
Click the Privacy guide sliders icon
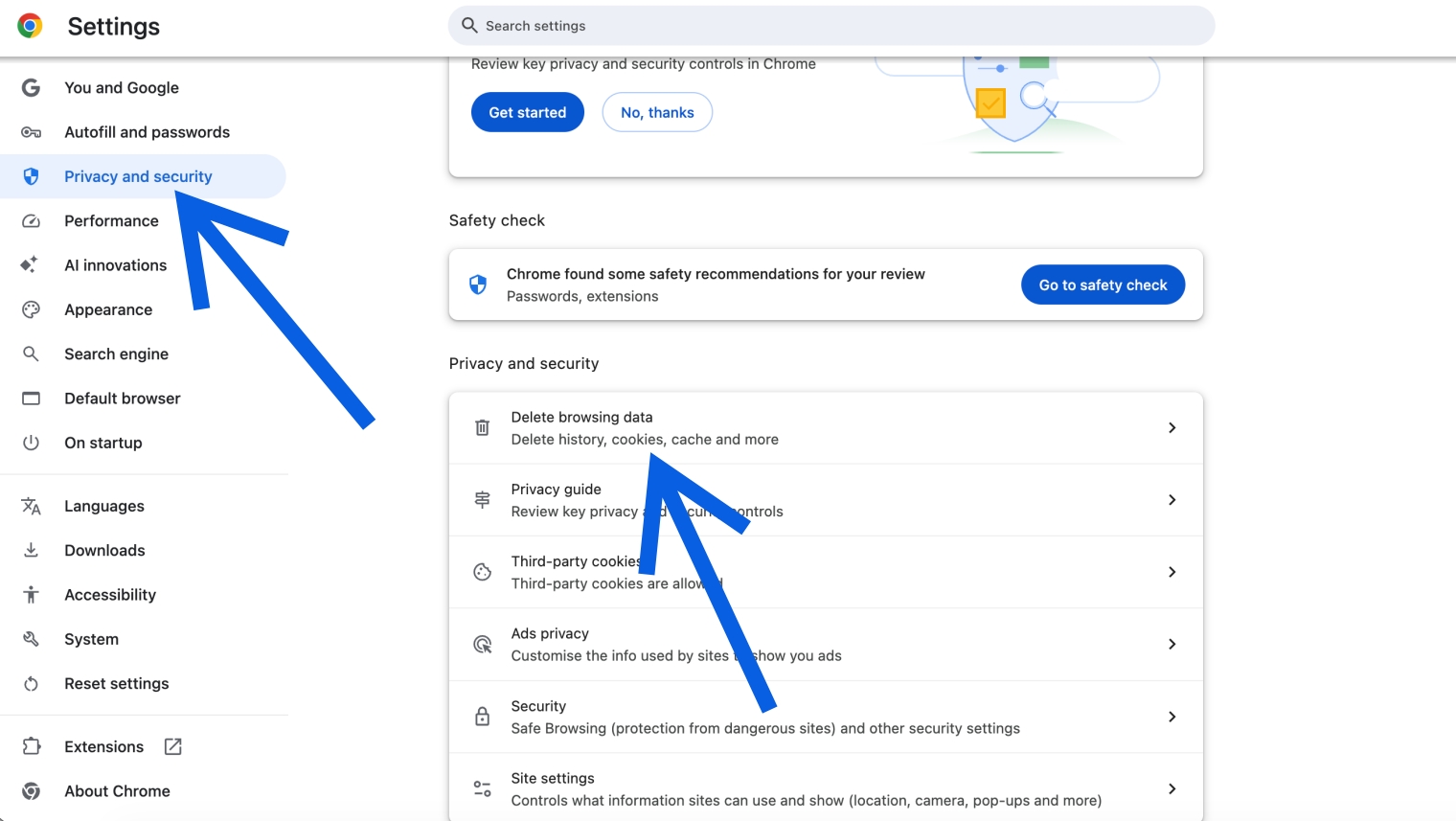coord(482,499)
